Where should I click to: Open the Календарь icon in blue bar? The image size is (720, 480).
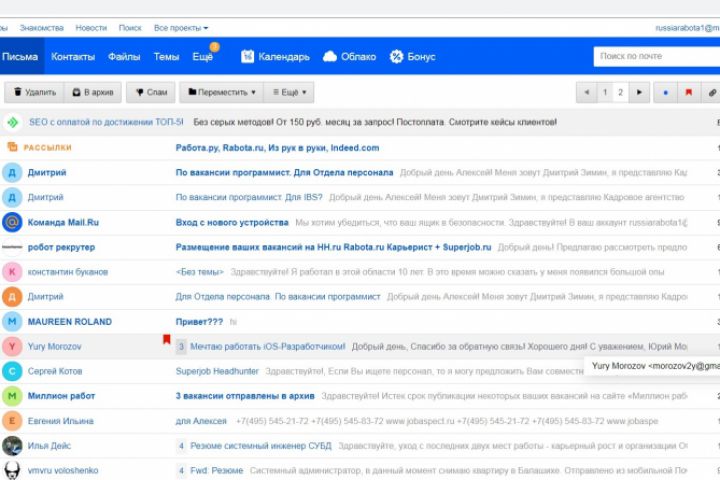click(248, 56)
